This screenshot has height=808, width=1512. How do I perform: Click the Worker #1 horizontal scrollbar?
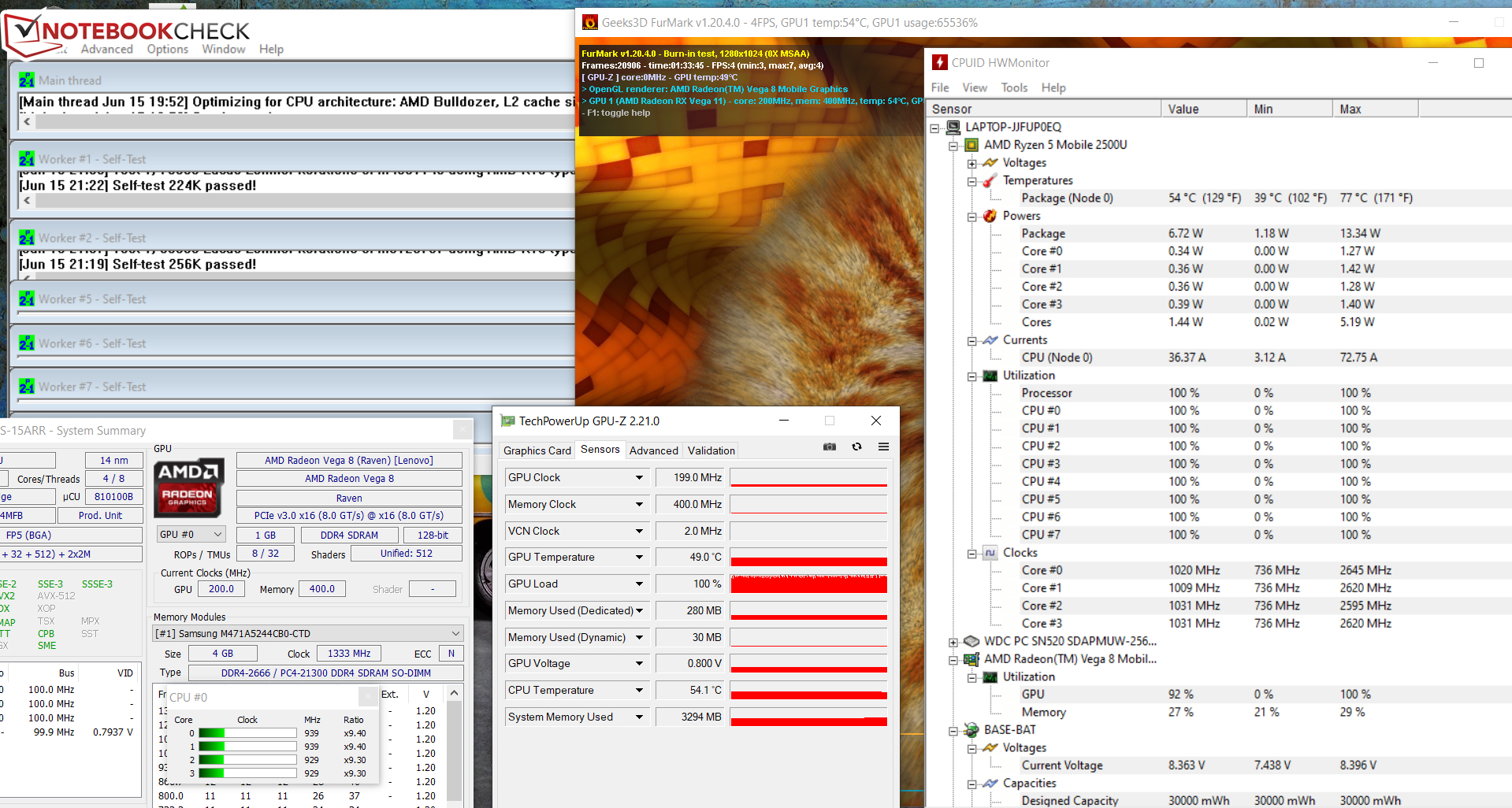[298, 201]
